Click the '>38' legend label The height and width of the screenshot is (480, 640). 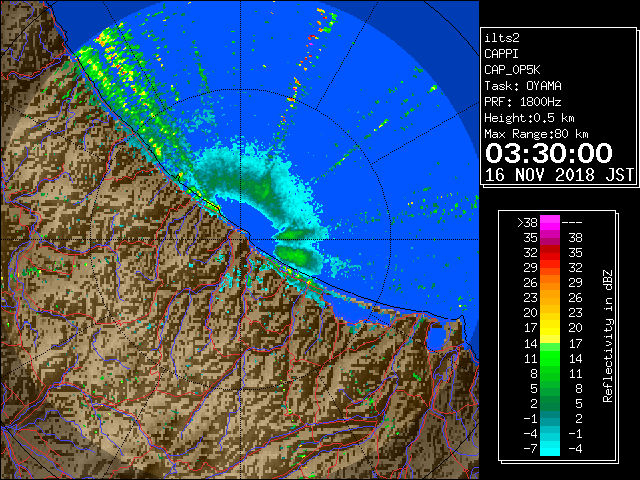(x=527, y=223)
